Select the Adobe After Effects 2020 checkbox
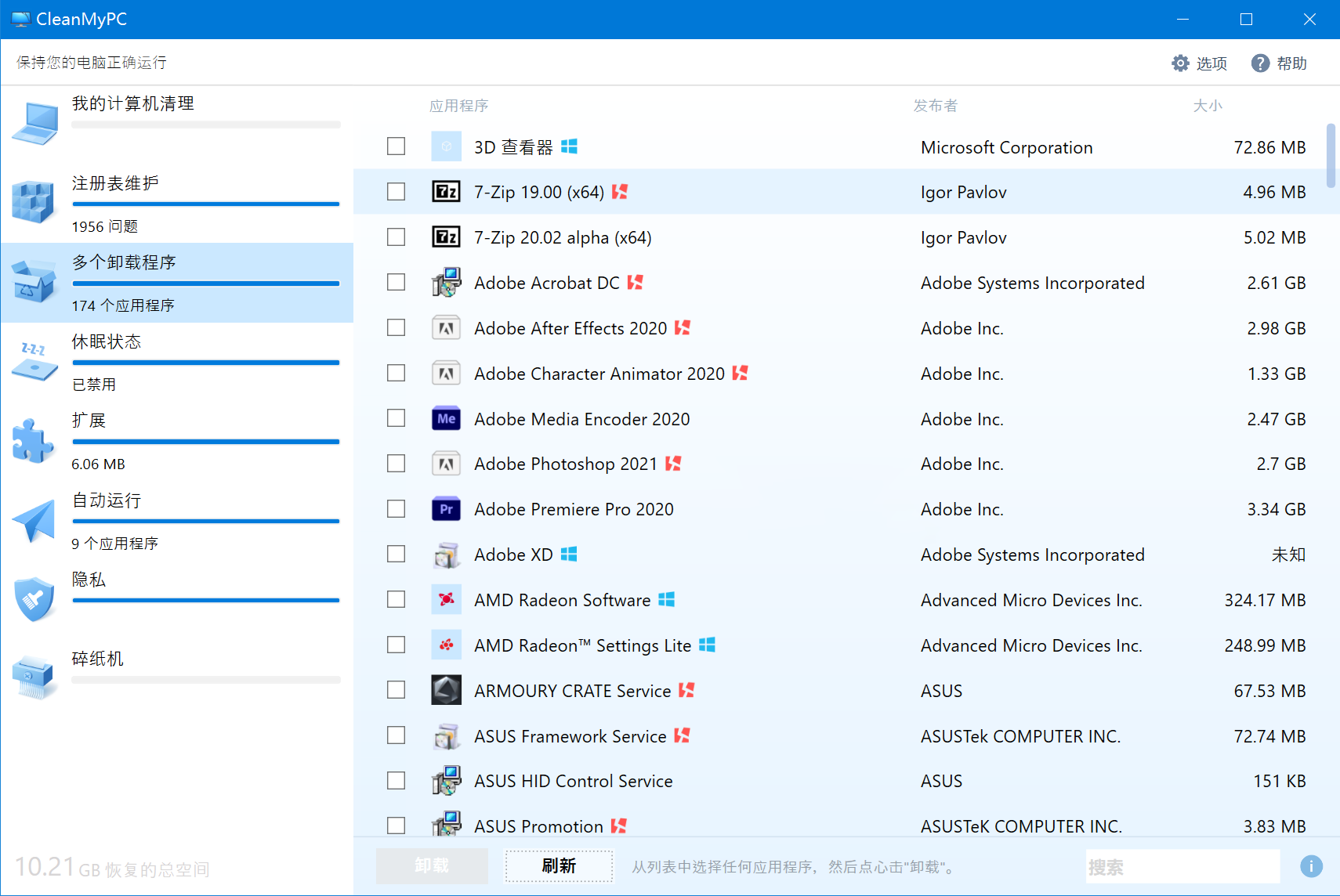The image size is (1340, 896). click(397, 327)
